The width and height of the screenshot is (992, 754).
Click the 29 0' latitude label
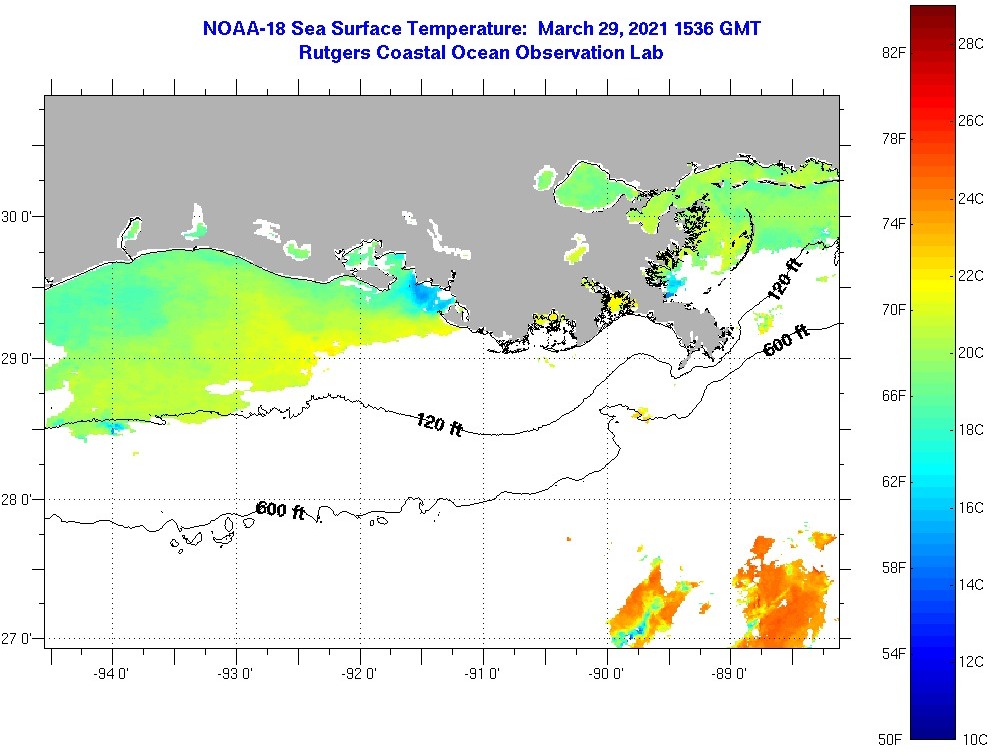tap(16, 359)
